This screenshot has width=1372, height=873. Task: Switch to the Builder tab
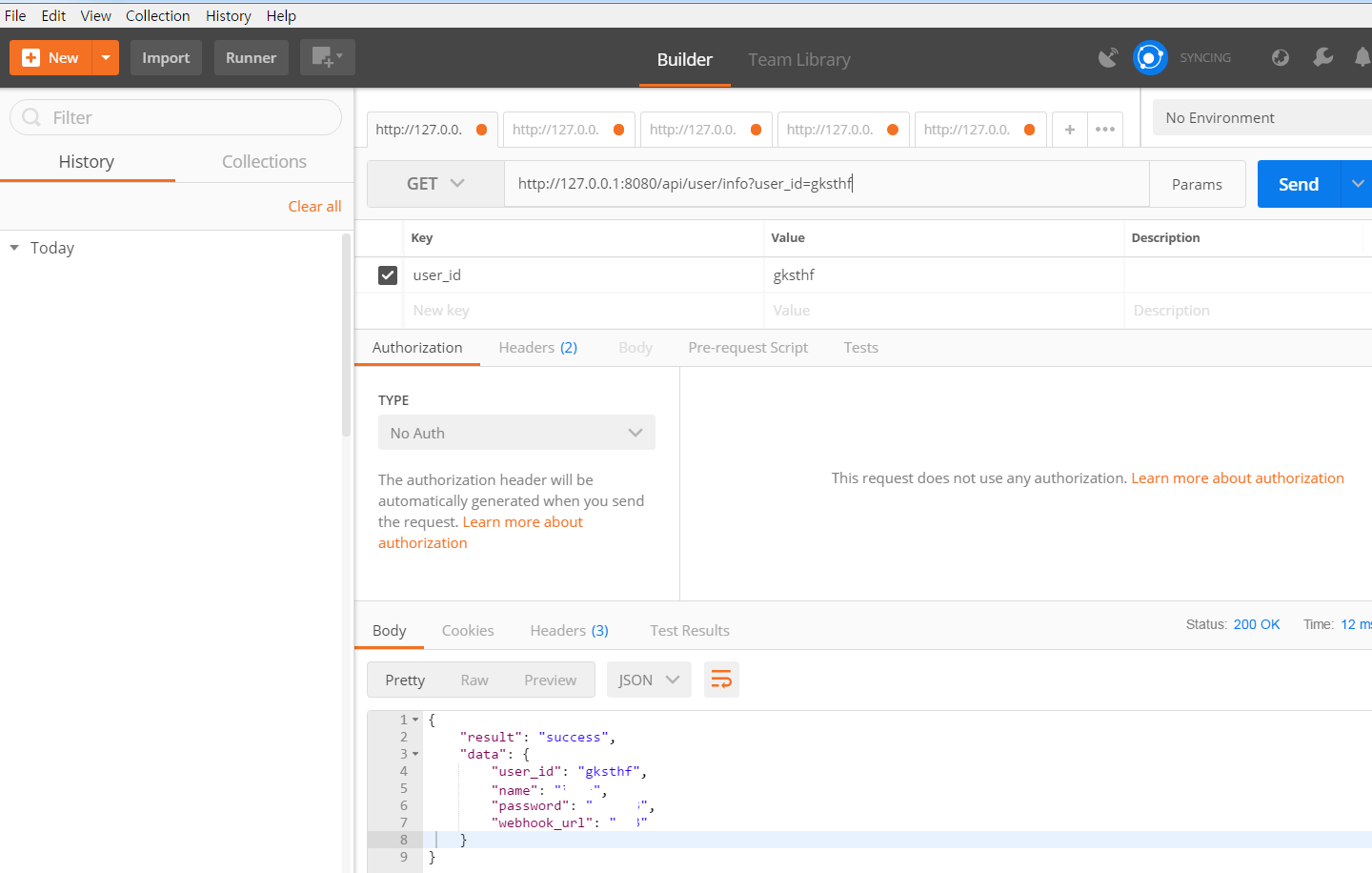click(x=684, y=59)
